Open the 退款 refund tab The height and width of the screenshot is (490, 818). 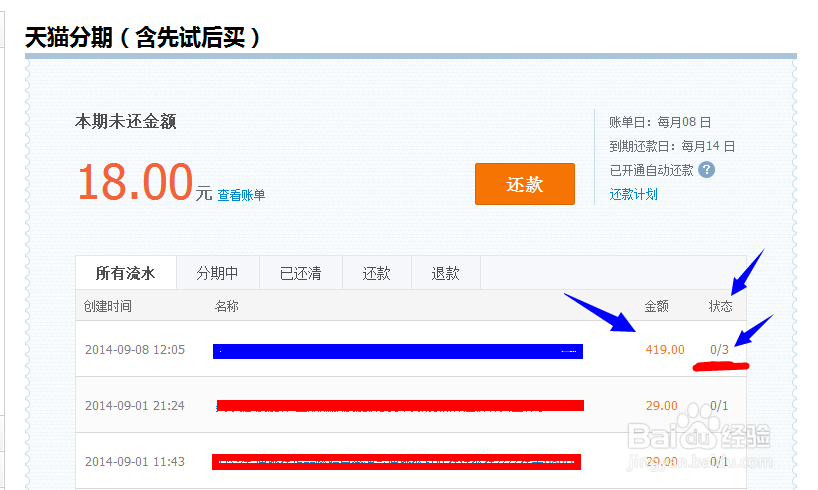point(446,273)
